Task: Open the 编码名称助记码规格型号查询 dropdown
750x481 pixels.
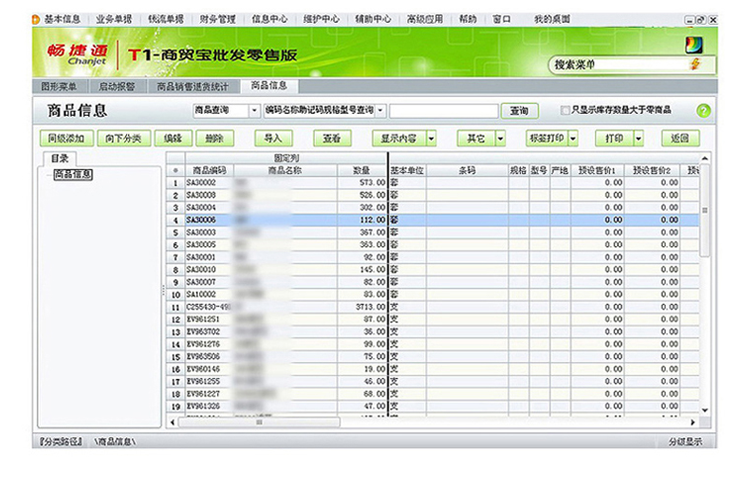Action: click(381, 111)
